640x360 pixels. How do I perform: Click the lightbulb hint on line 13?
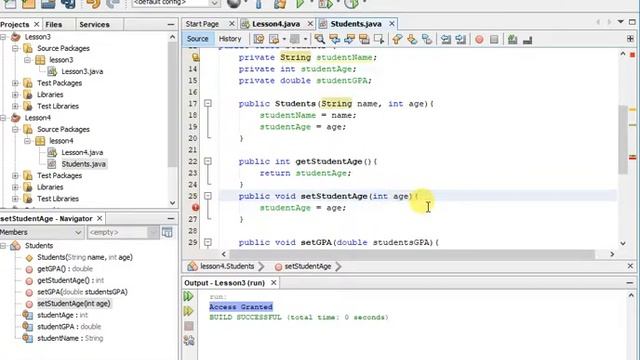[x=196, y=57]
